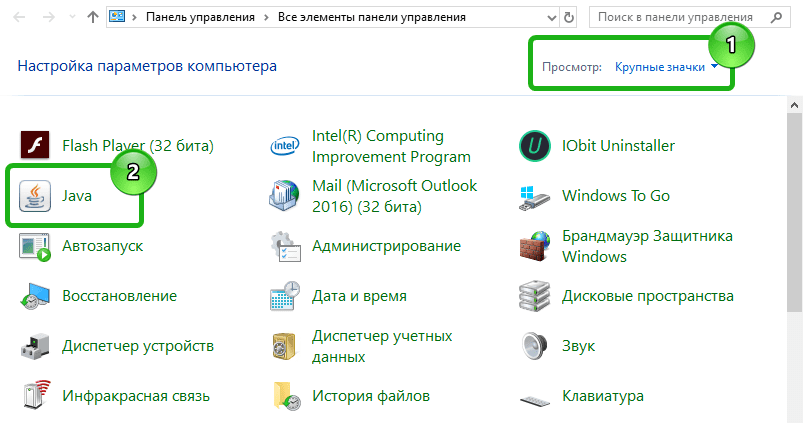This screenshot has height=423, width=803.
Task: Open the Java control panel icon
Action: click(x=36, y=196)
